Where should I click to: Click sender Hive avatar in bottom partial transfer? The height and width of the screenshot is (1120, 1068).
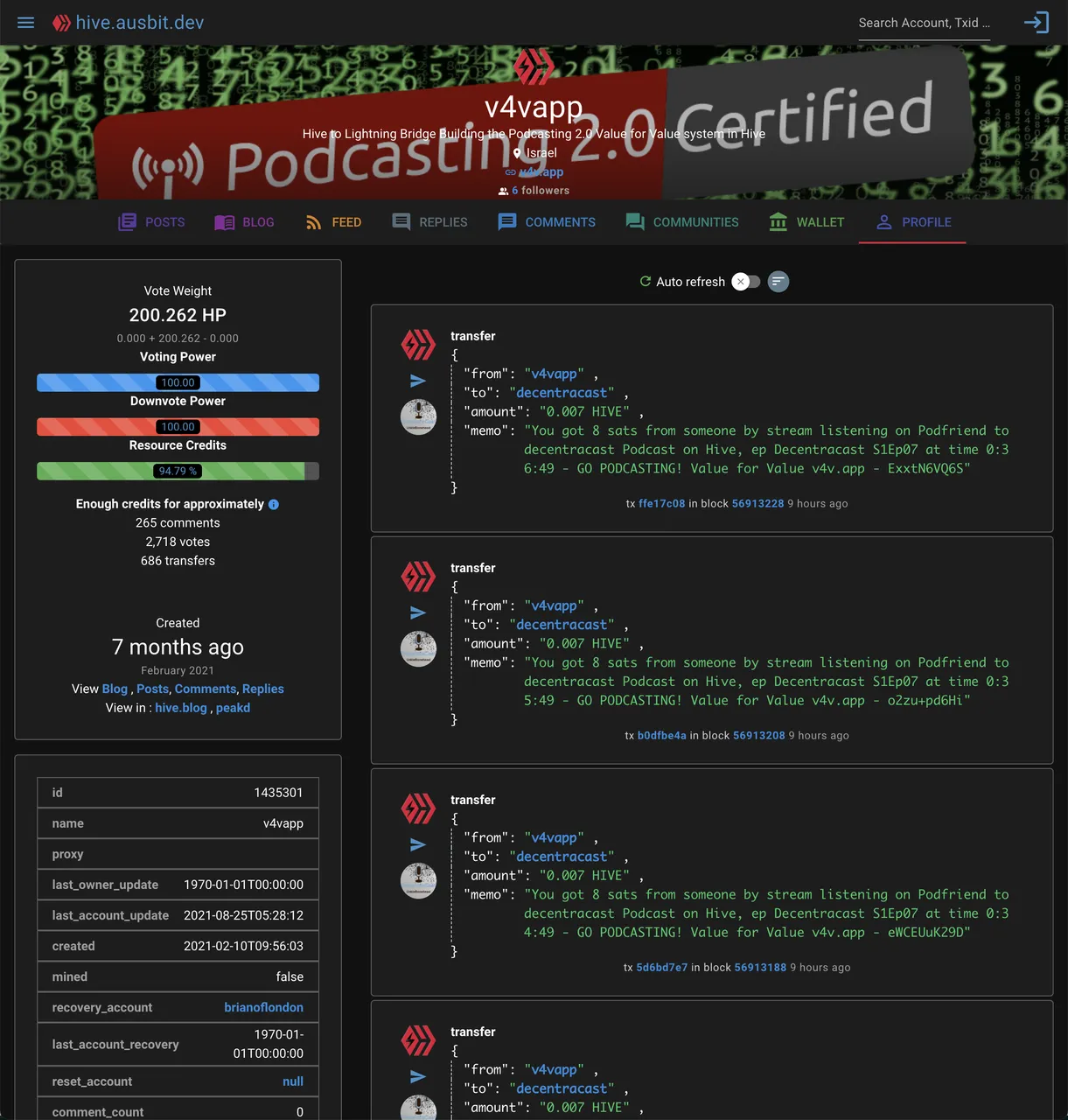pyautogui.click(x=418, y=1040)
